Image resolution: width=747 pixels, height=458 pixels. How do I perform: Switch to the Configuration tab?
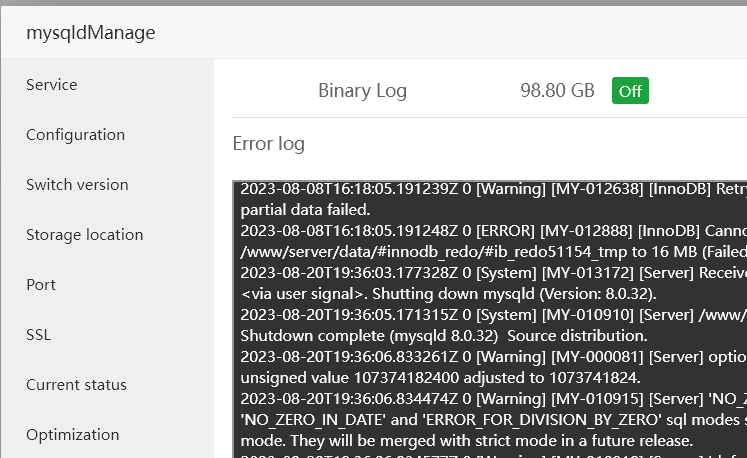[x=76, y=135]
